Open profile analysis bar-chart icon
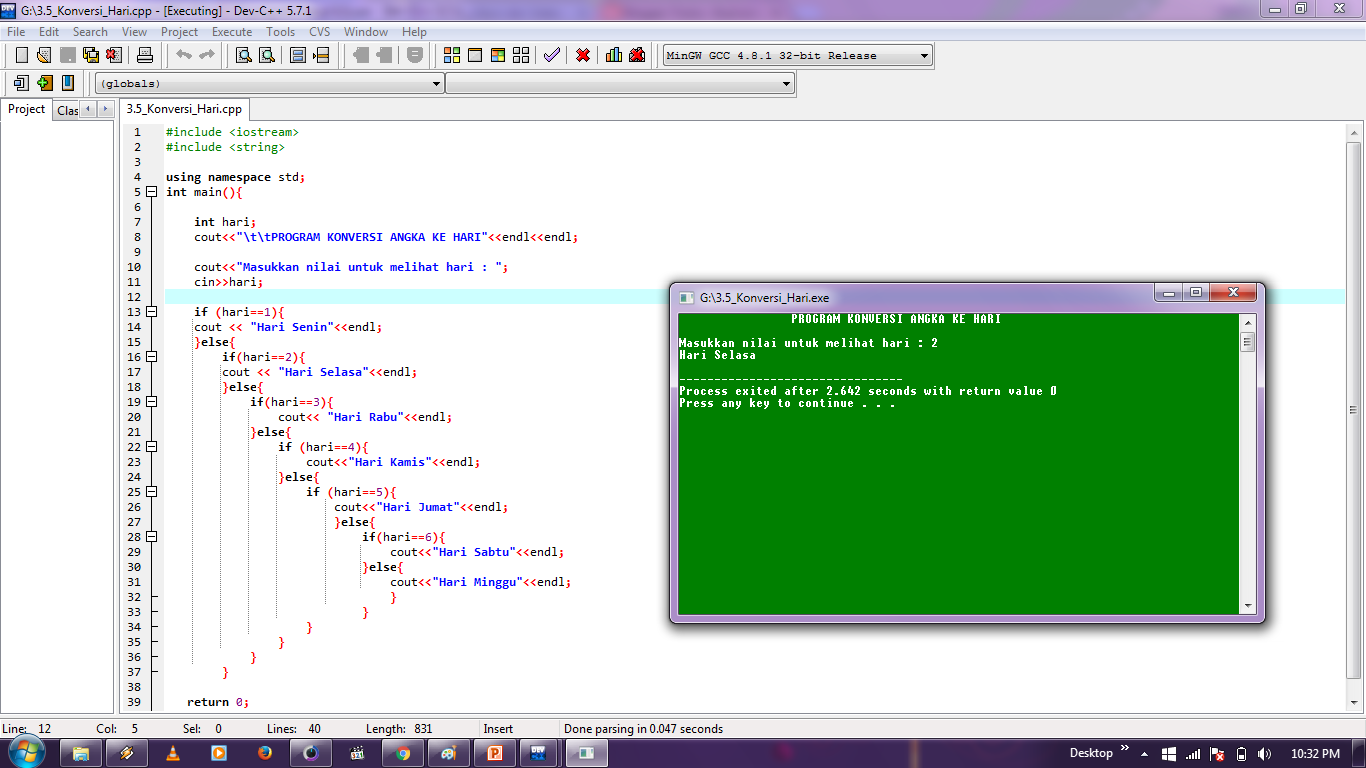 [614, 55]
